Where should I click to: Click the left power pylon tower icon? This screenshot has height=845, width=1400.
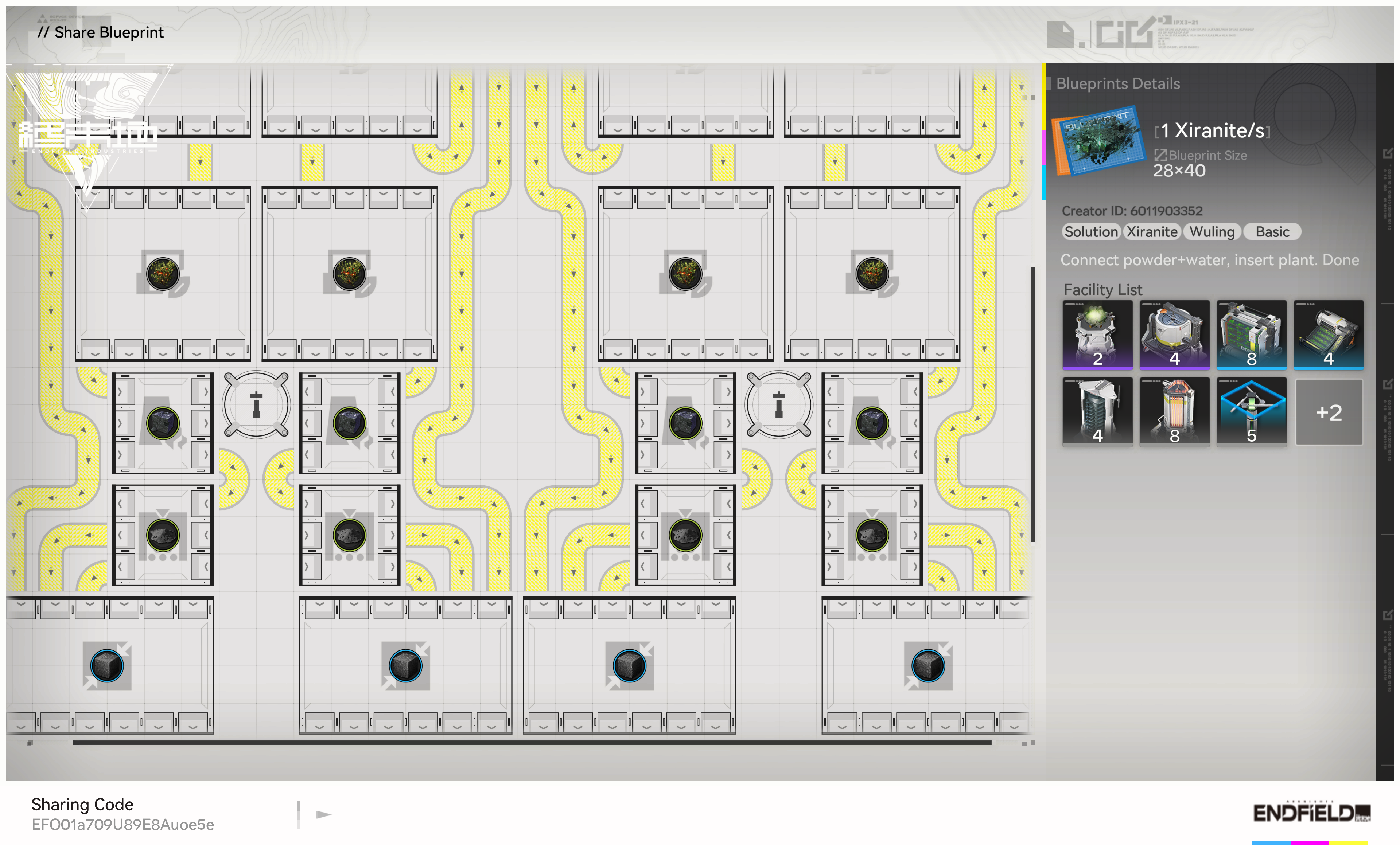256,404
